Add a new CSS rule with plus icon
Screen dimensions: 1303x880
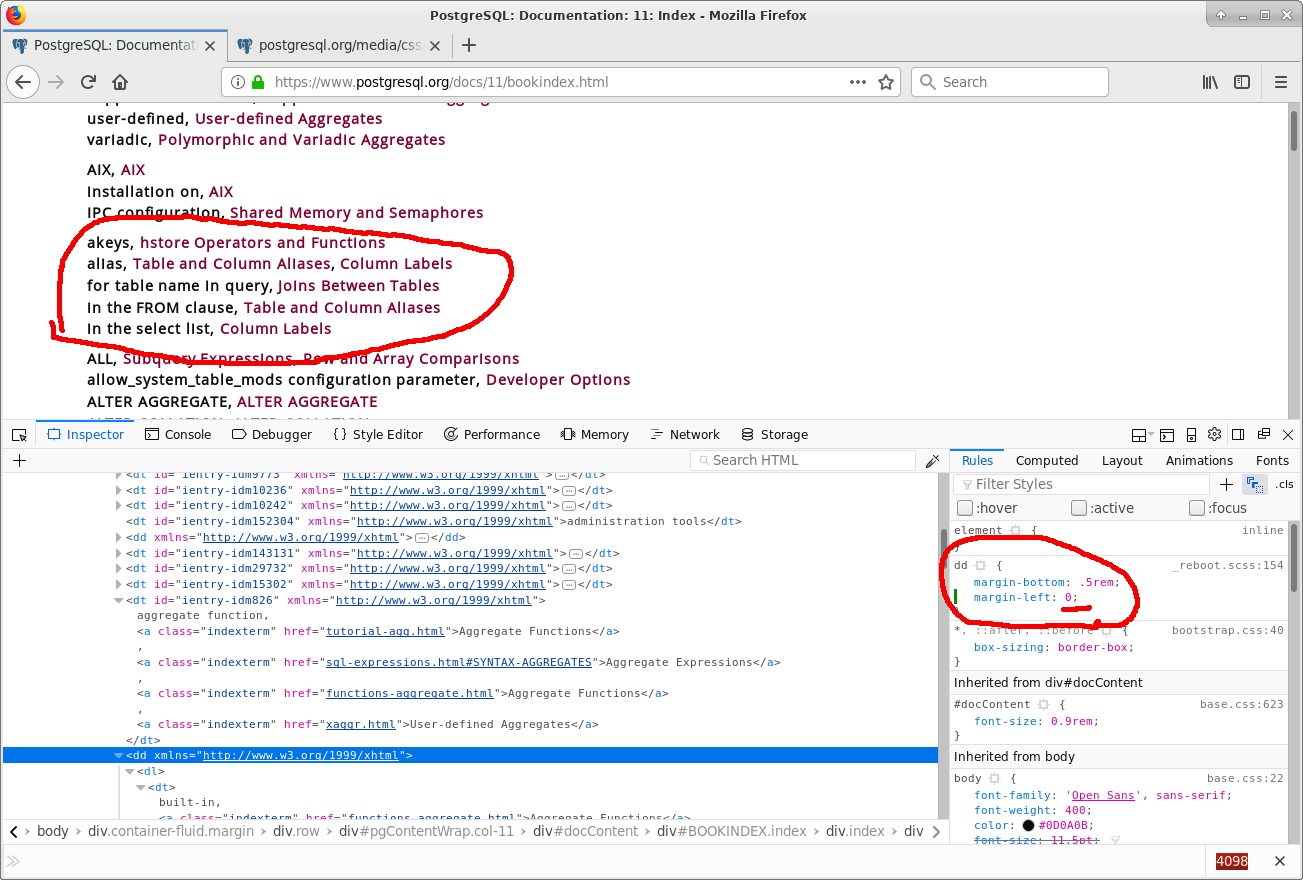pyautogui.click(x=1227, y=485)
